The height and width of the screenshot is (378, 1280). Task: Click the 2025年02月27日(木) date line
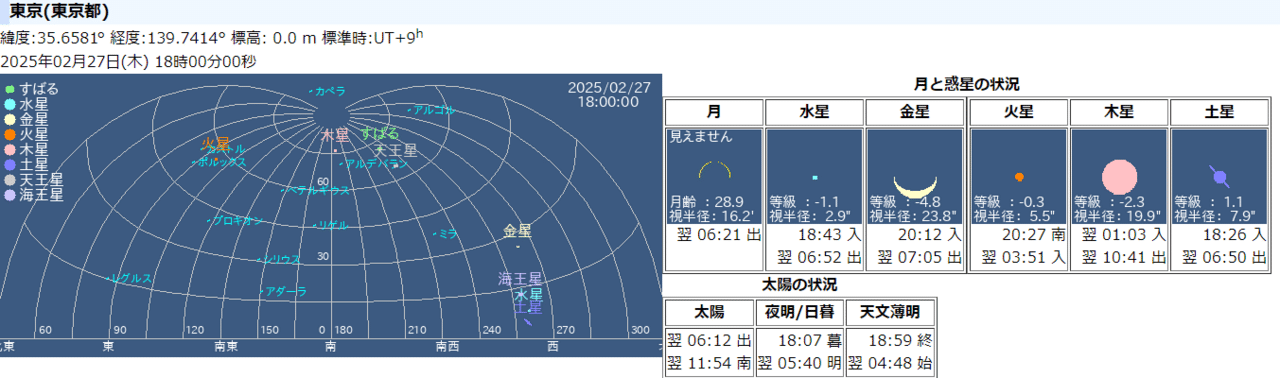tap(128, 61)
